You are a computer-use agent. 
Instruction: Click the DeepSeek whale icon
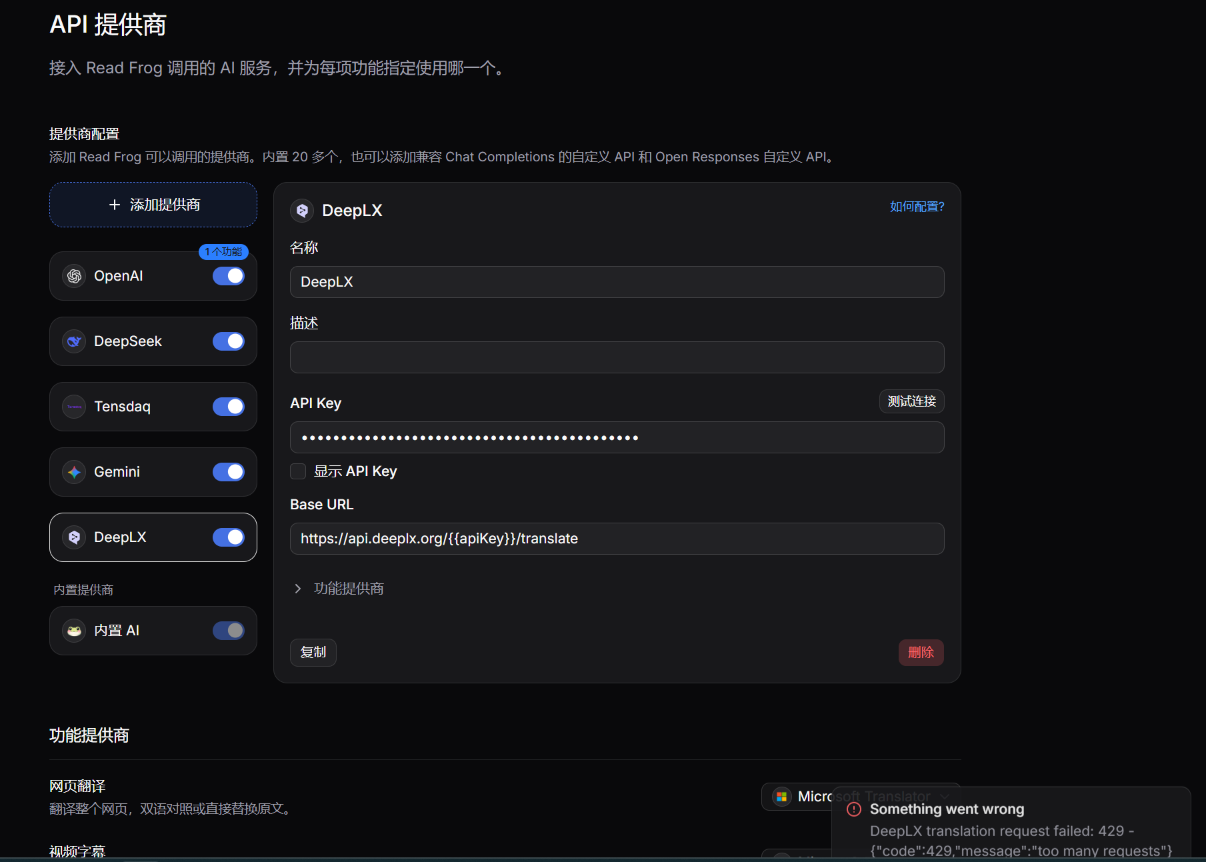point(74,341)
